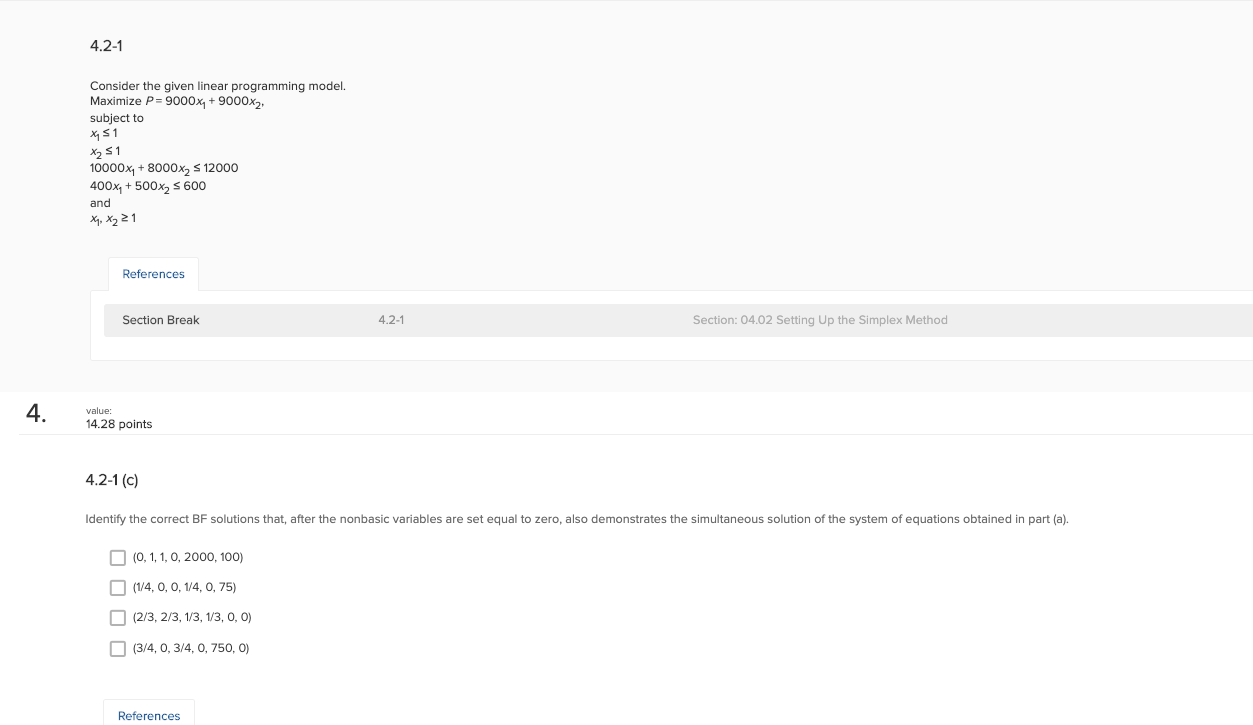The height and width of the screenshot is (725, 1253).
Task: Click the 4.2-1 heading at the top
Action: pyautogui.click(x=106, y=46)
